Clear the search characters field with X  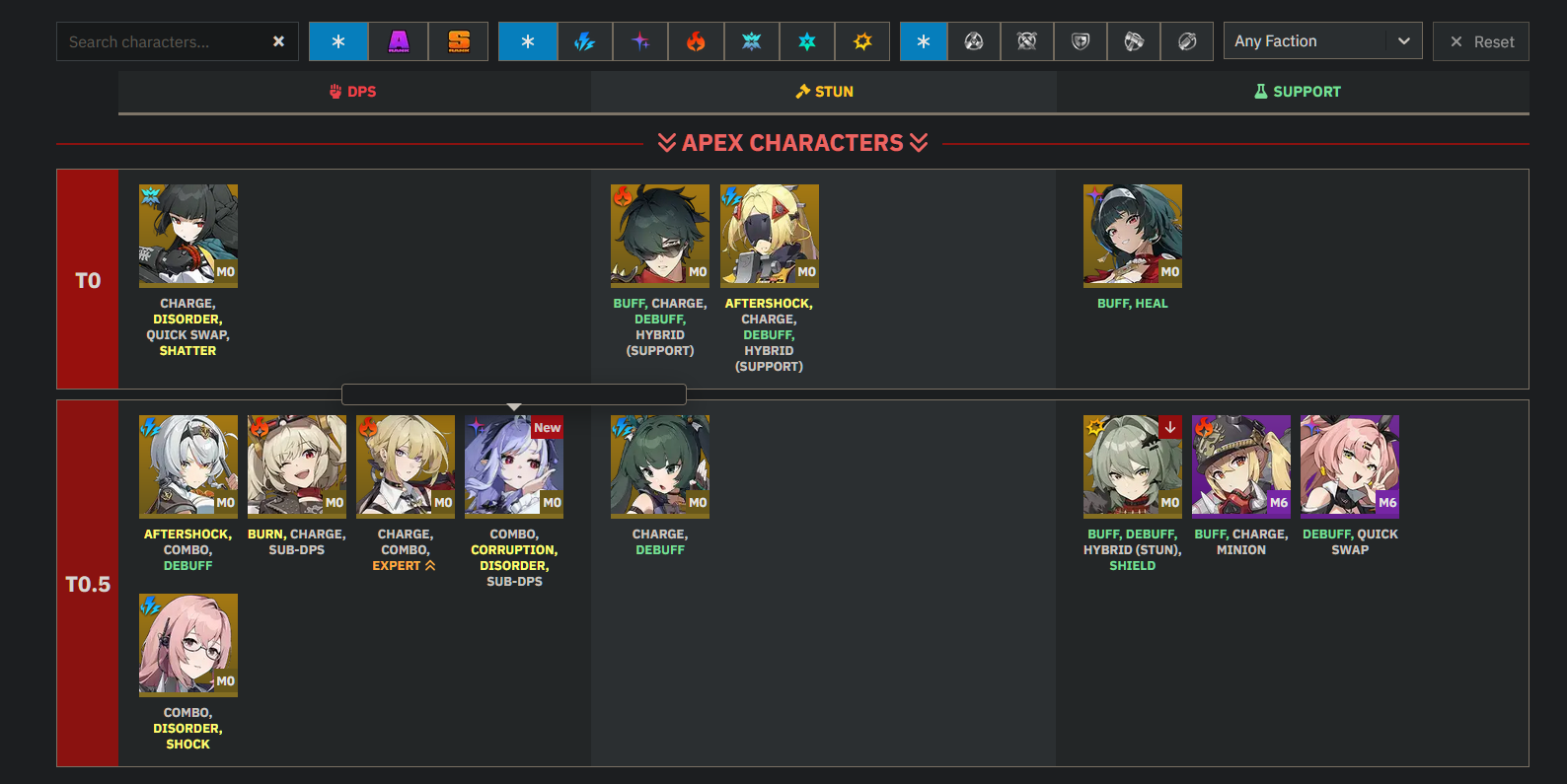[278, 41]
